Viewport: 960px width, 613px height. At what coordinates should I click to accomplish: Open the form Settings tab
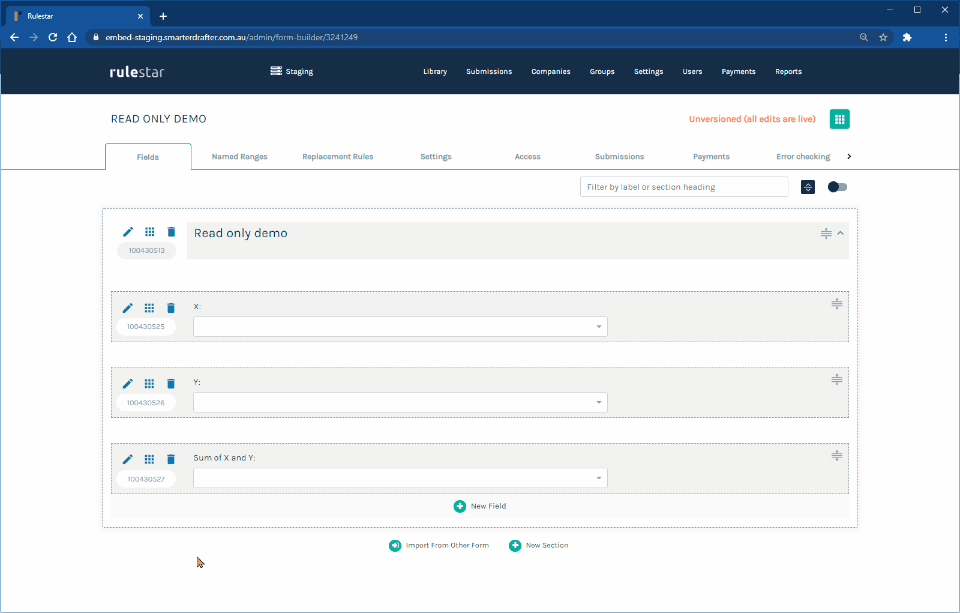click(x=436, y=157)
